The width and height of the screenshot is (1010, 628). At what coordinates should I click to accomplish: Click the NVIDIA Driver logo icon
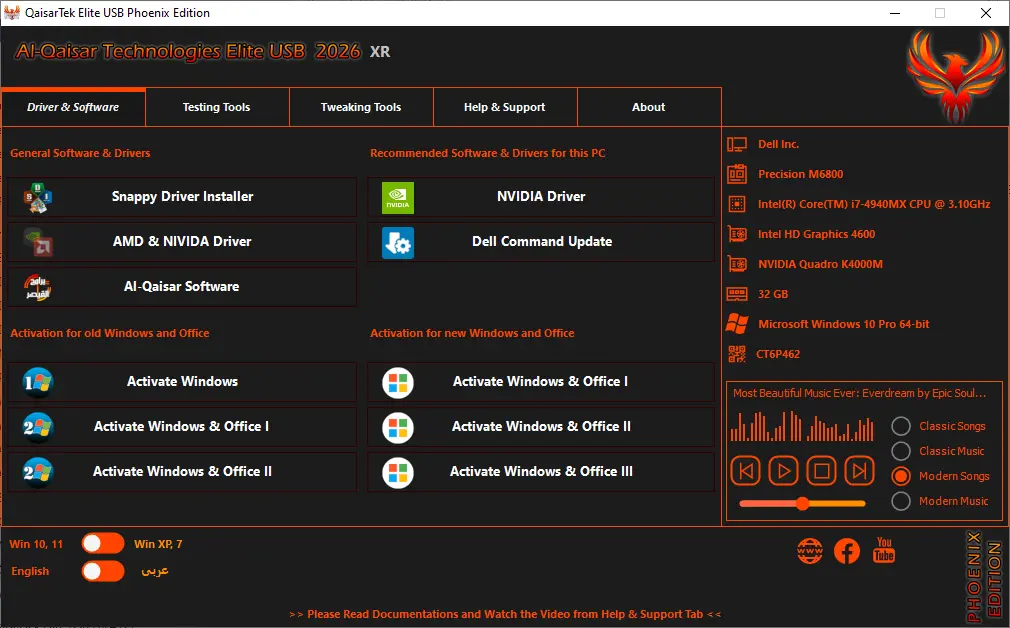[x=398, y=198]
